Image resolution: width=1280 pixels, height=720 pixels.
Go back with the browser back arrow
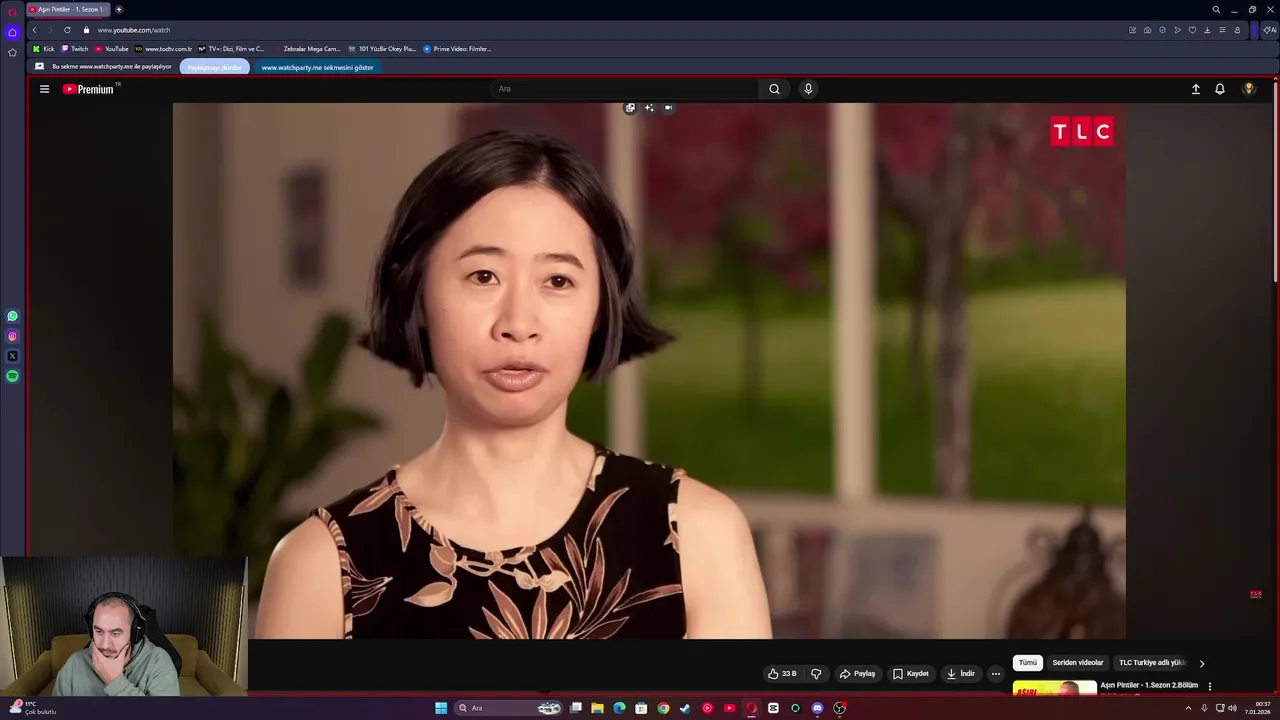pyautogui.click(x=34, y=30)
